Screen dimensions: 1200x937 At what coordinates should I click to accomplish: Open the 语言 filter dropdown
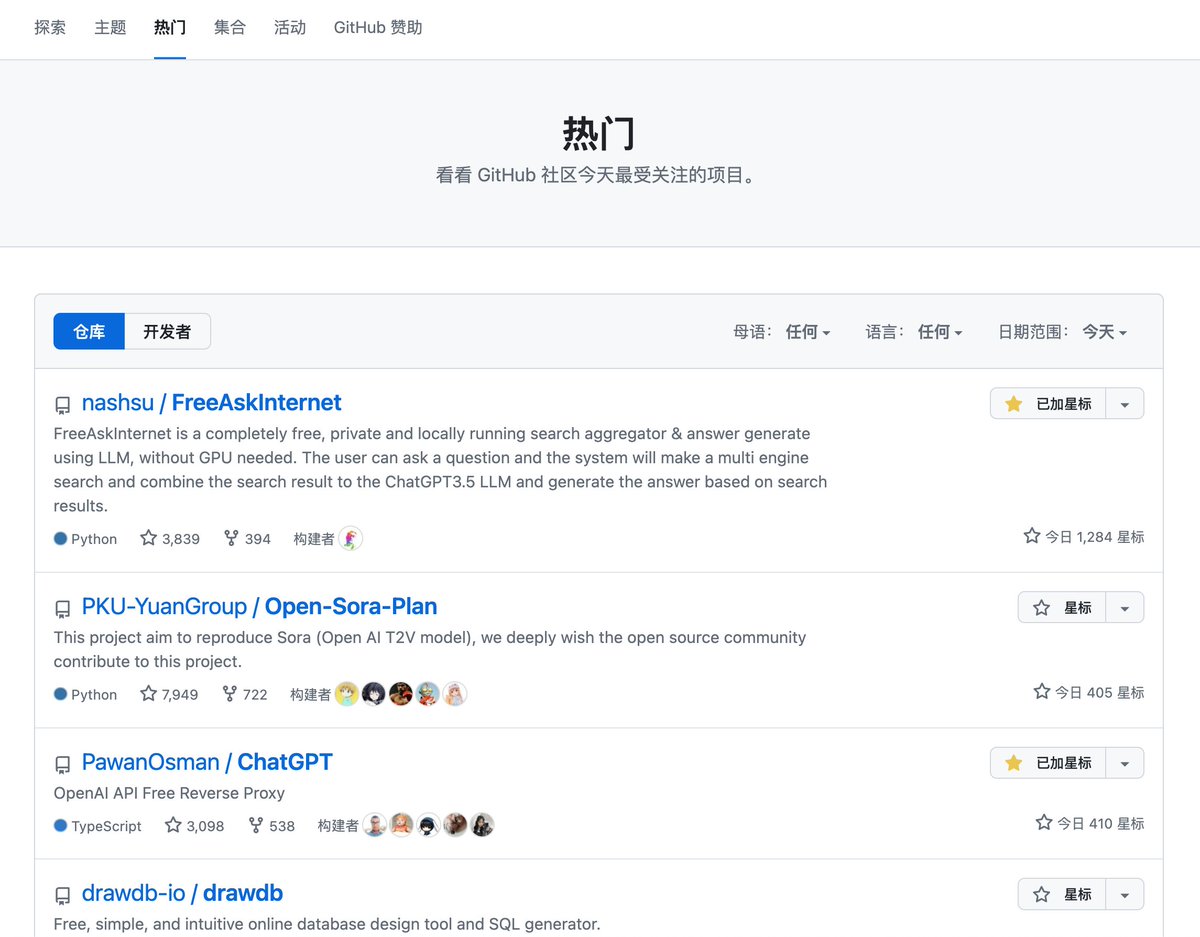pos(914,332)
